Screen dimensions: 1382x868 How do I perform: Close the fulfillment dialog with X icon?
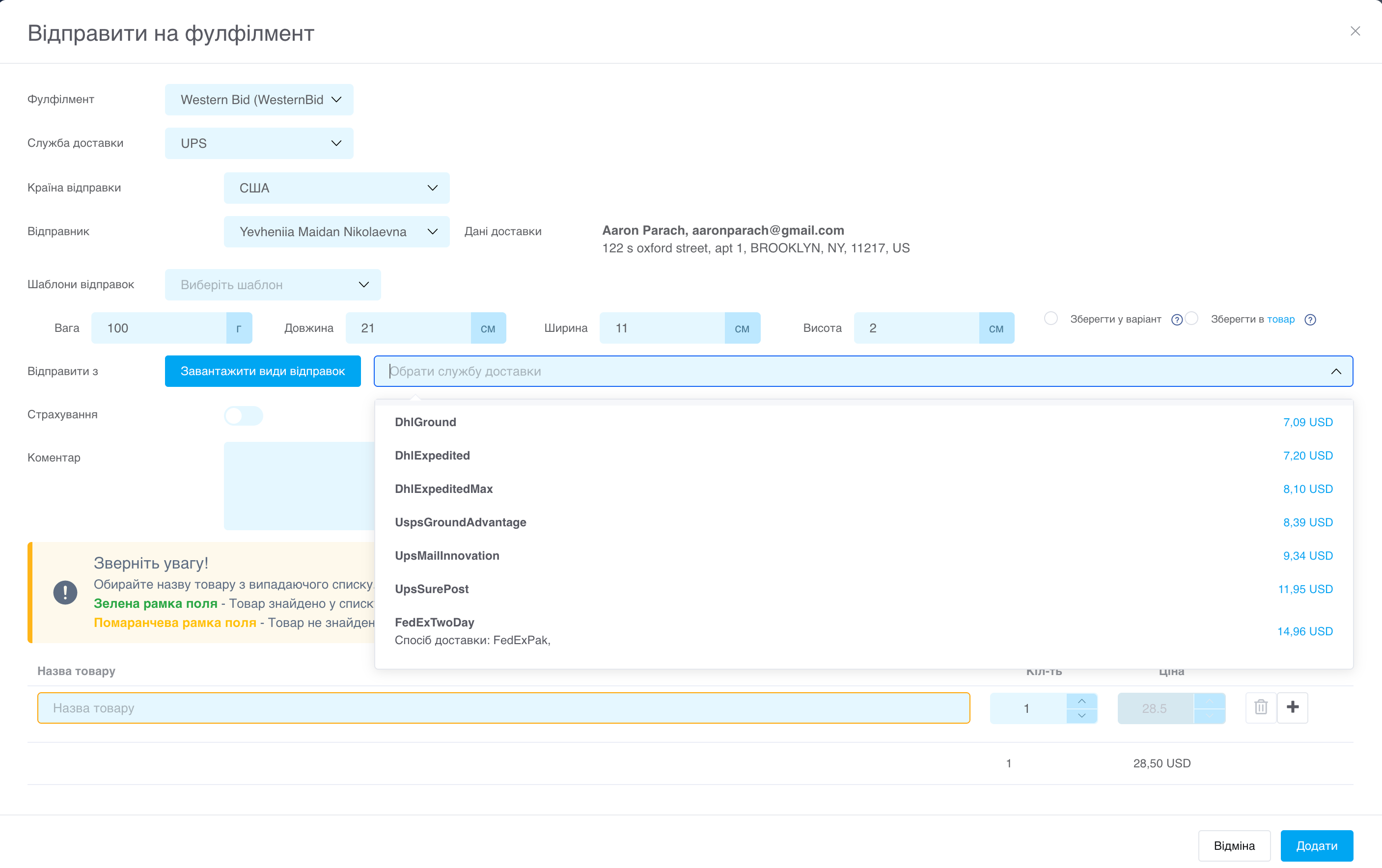[x=1355, y=31]
